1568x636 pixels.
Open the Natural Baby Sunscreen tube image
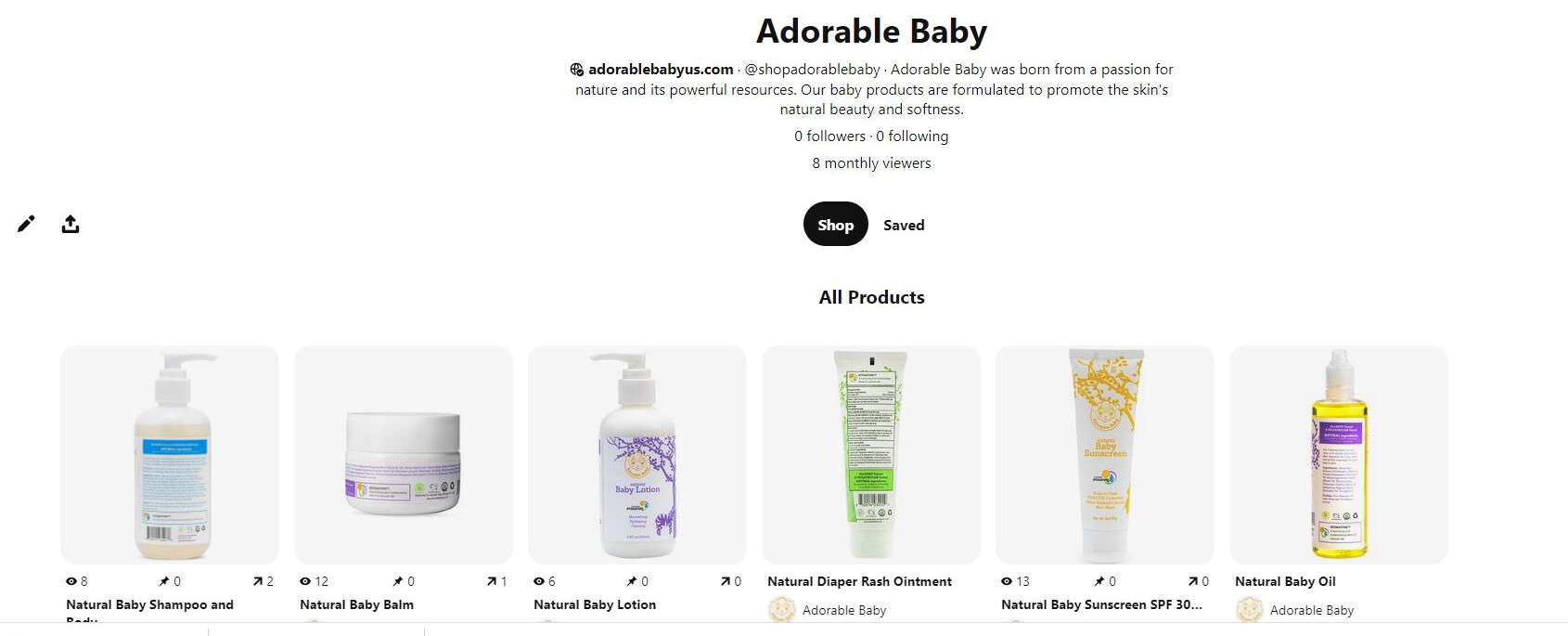pyautogui.click(x=1104, y=454)
